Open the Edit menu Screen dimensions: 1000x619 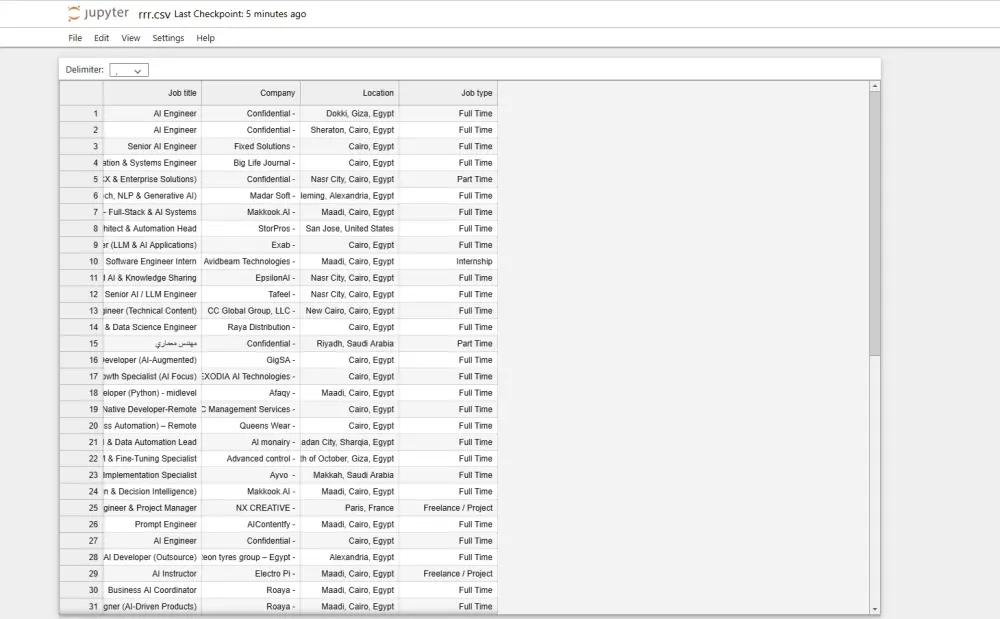[101, 38]
